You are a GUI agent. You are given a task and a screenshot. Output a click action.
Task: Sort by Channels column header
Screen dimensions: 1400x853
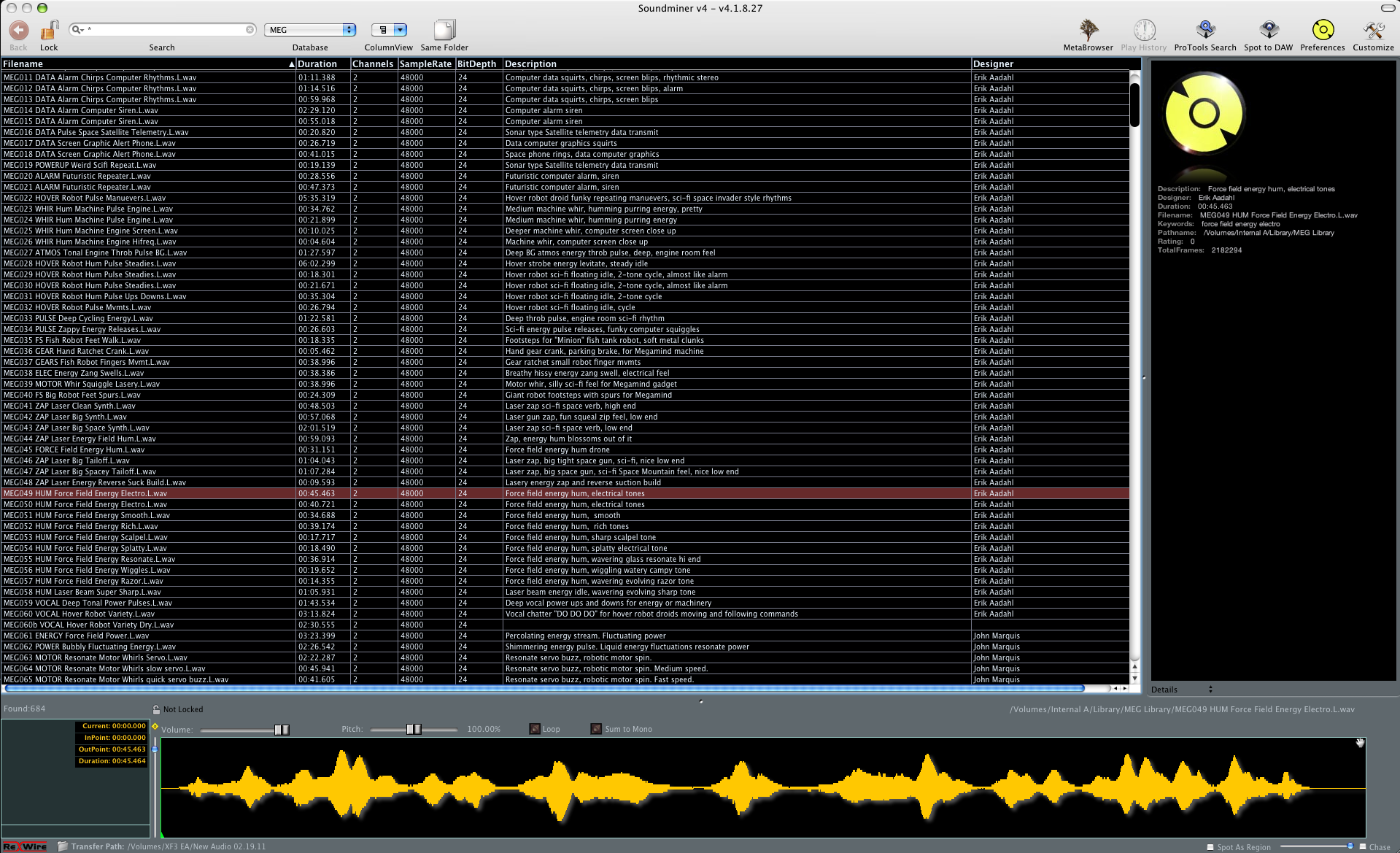(374, 64)
